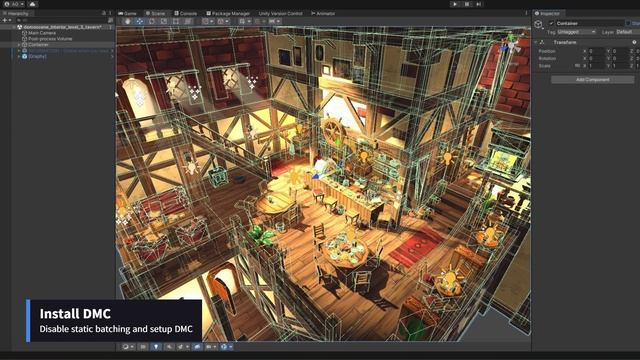Click Position X field in Transform

pos(596,51)
